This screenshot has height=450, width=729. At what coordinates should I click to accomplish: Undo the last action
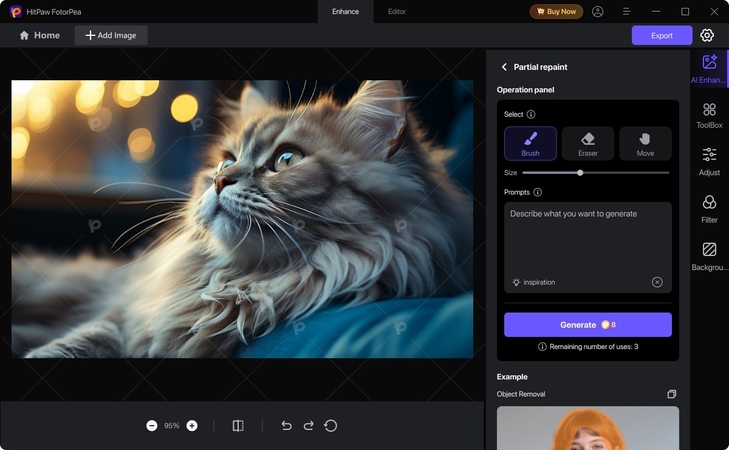coord(286,426)
